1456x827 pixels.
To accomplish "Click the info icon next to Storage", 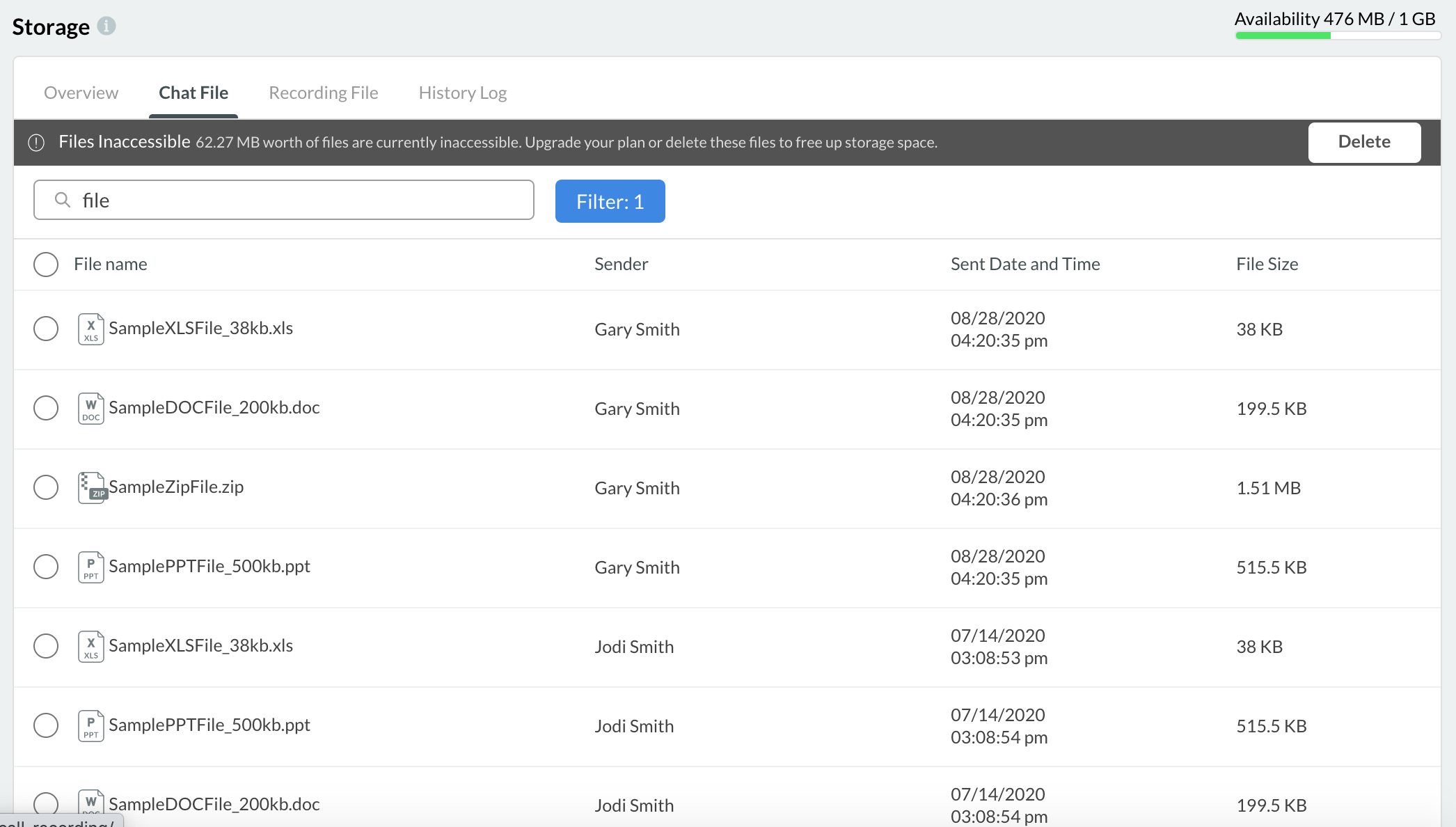I will [106, 26].
